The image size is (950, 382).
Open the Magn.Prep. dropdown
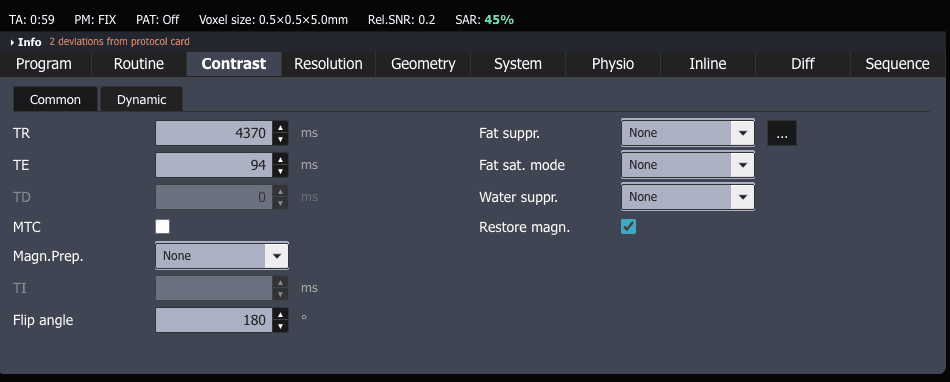222,256
